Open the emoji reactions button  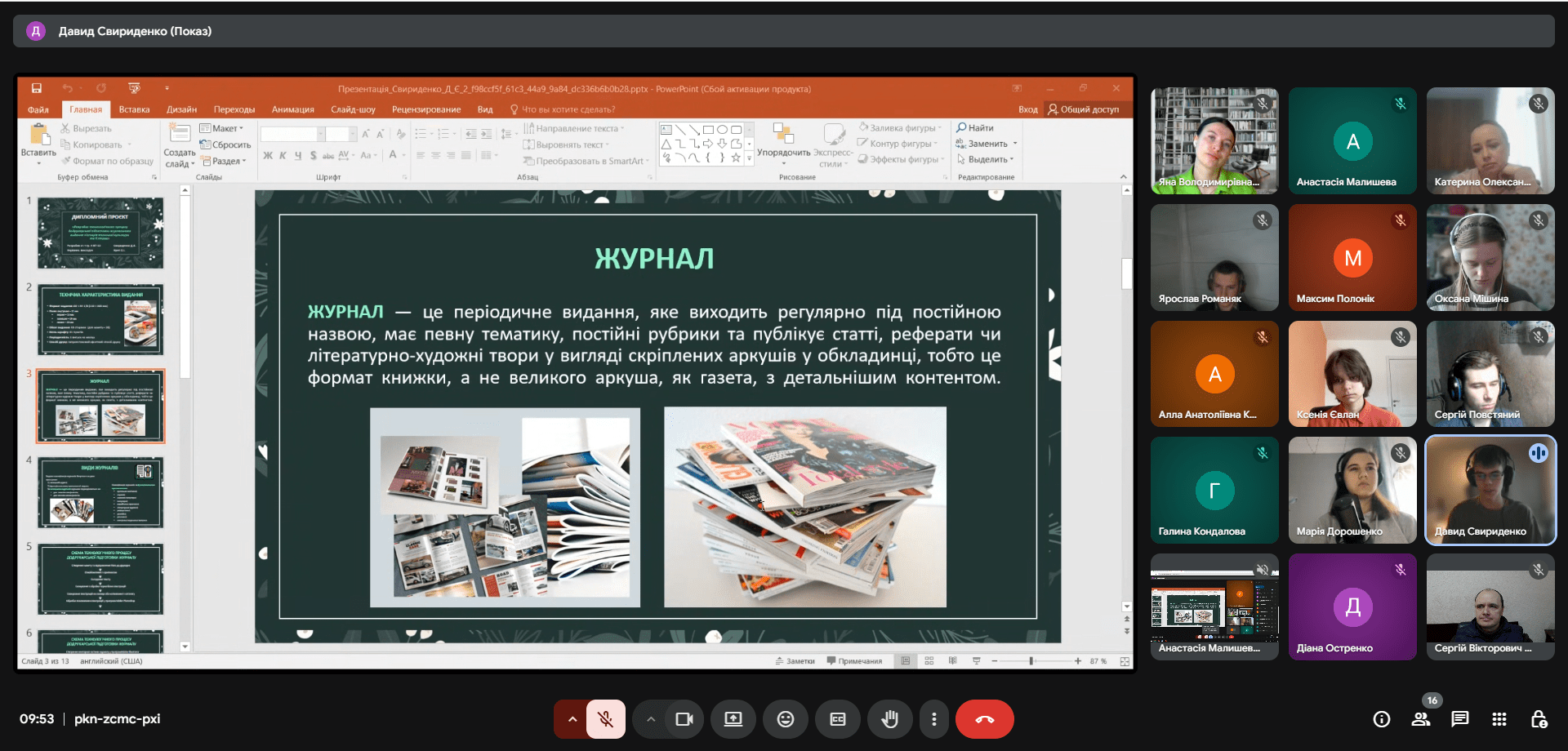point(785,719)
